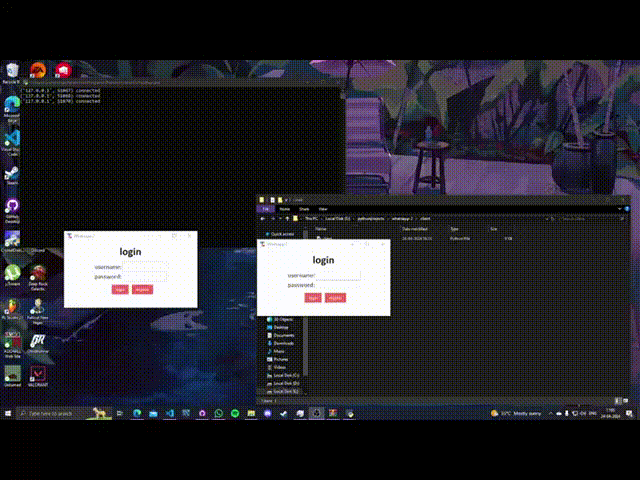Open the View ribbon tab in File Explorer
Image resolution: width=640 pixels, height=480 pixels.
[323, 209]
